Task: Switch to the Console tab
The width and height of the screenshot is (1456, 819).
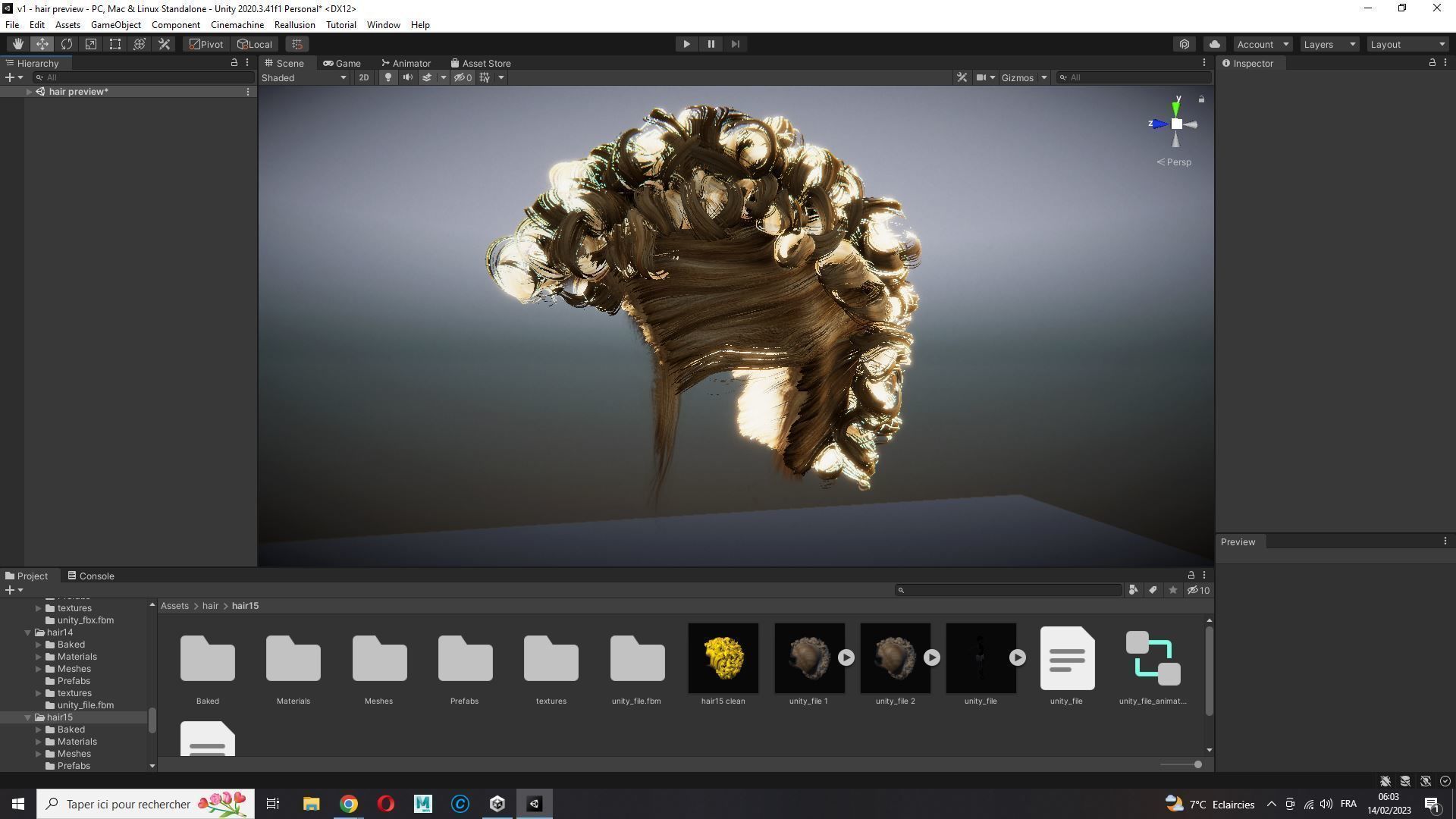Action: (x=90, y=576)
